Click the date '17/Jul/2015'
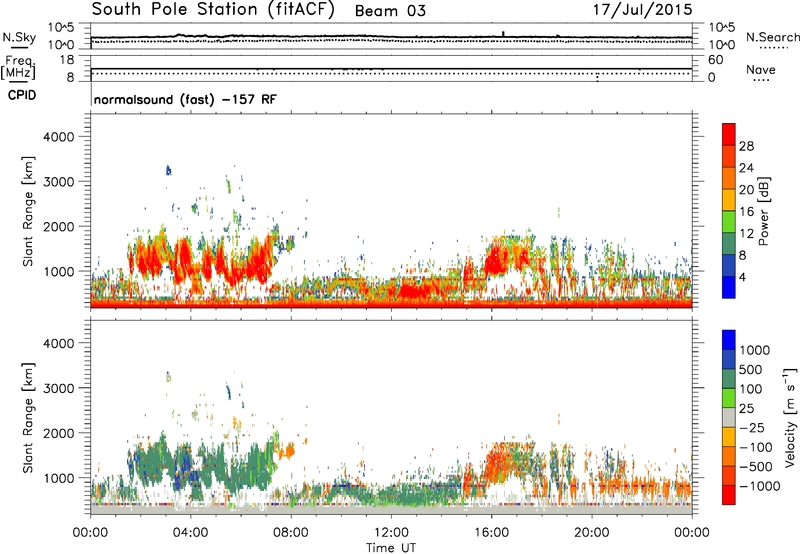The image size is (800, 554). click(642, 10)
